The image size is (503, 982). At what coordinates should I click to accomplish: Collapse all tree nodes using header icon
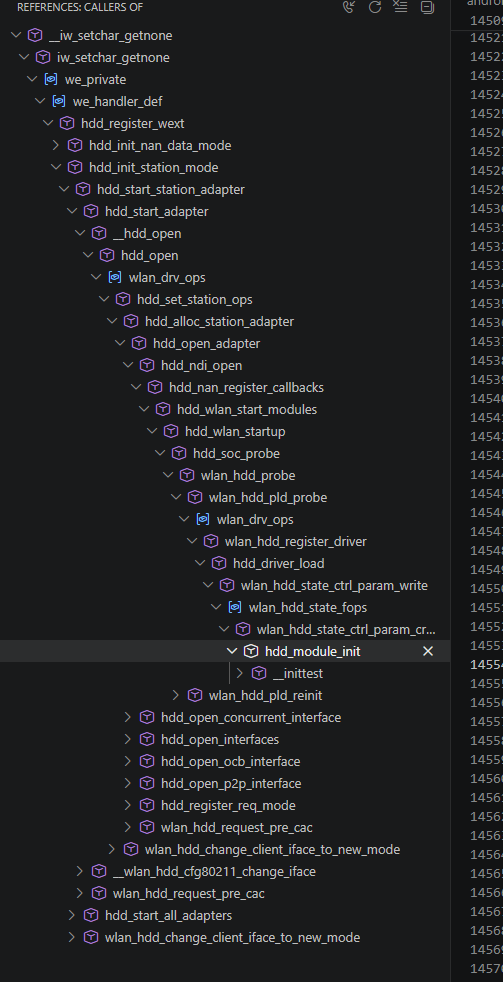pos(427,7)
